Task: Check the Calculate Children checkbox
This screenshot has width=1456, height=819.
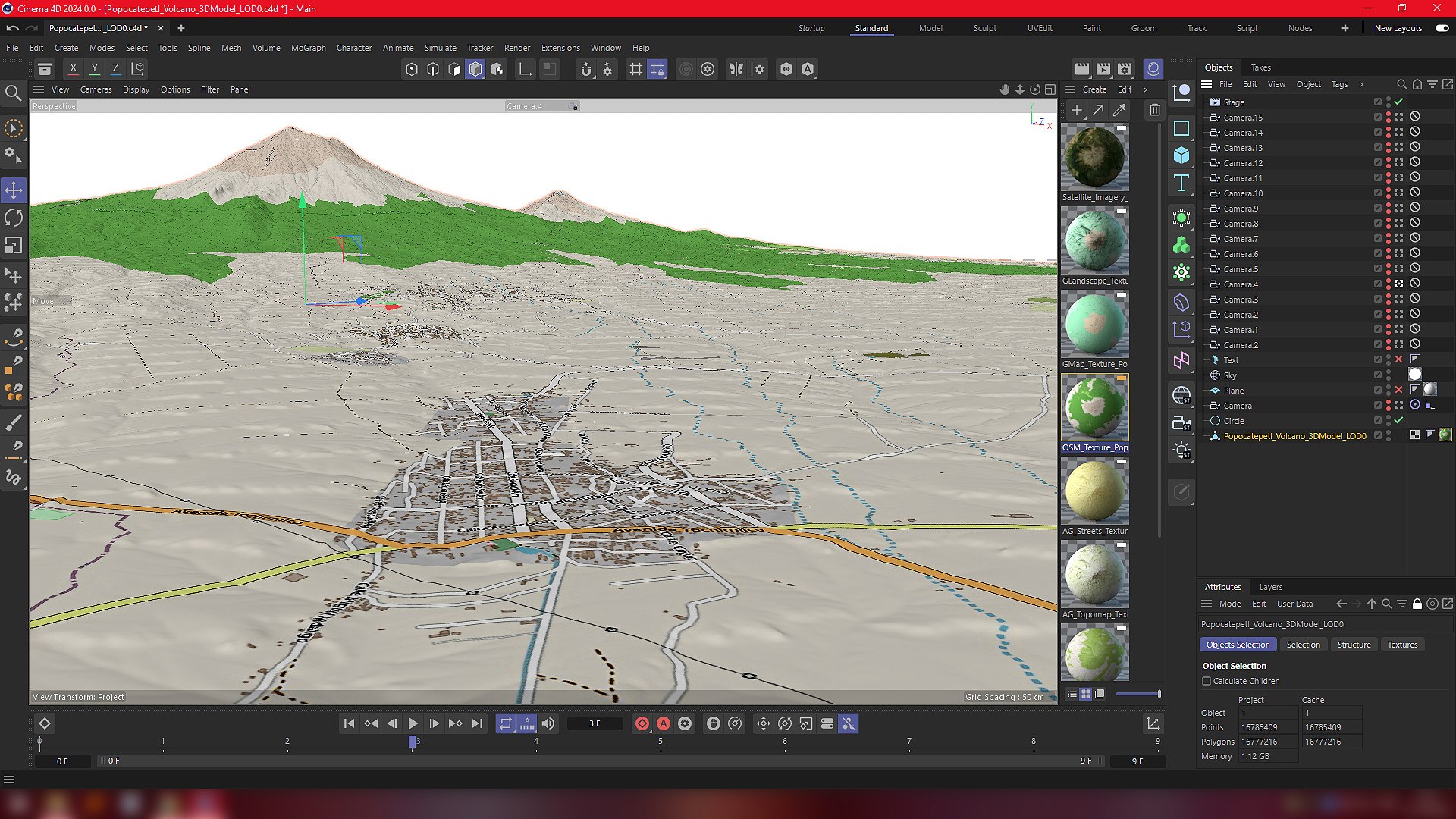Action: pos(1207,681)
